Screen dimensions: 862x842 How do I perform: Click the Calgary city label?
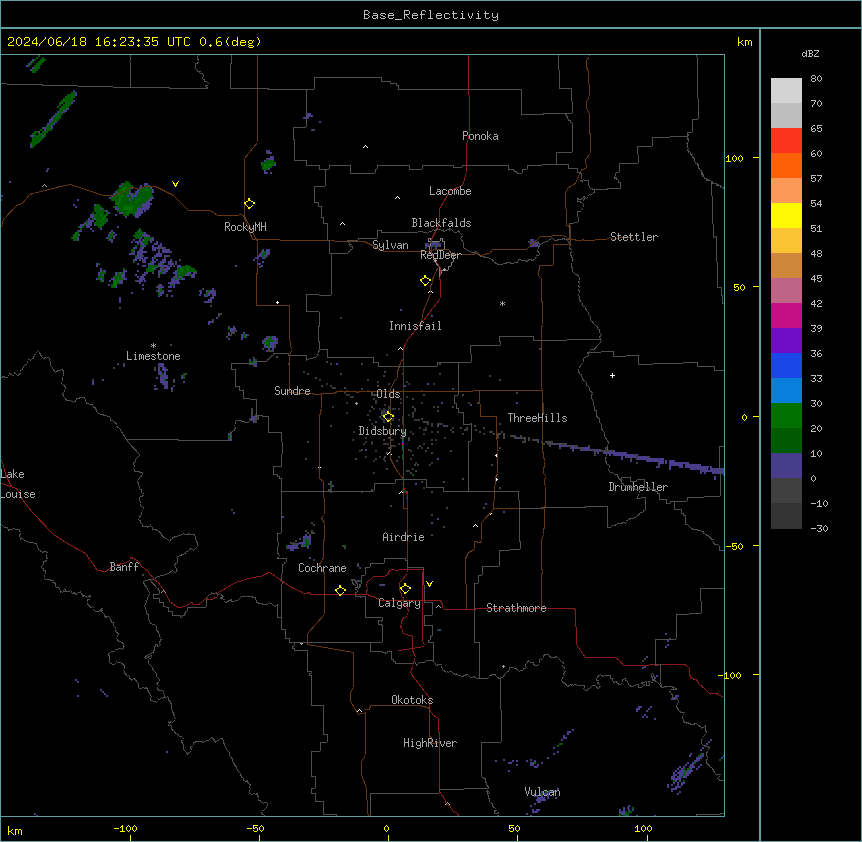point(400,603)
